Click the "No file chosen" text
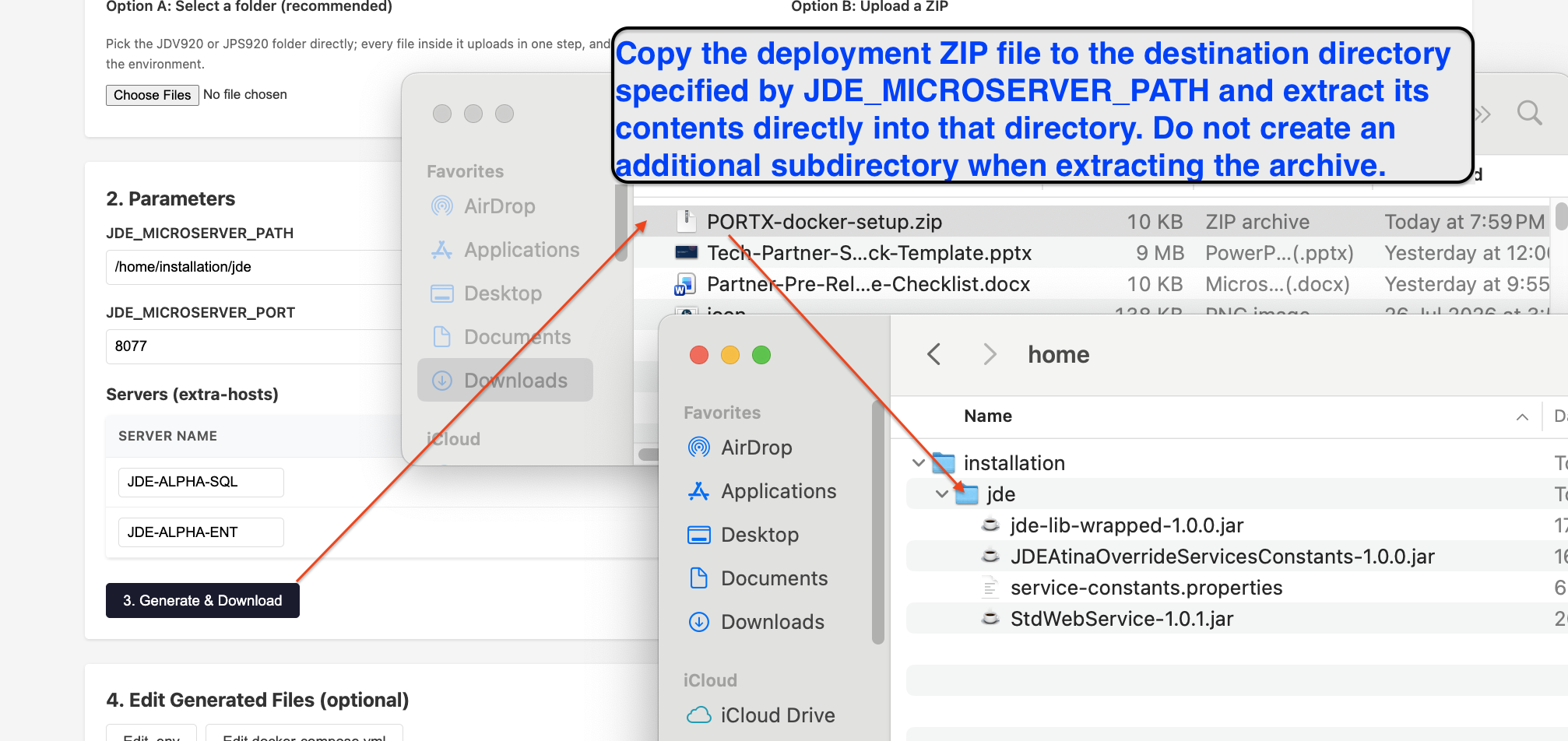 245,94
